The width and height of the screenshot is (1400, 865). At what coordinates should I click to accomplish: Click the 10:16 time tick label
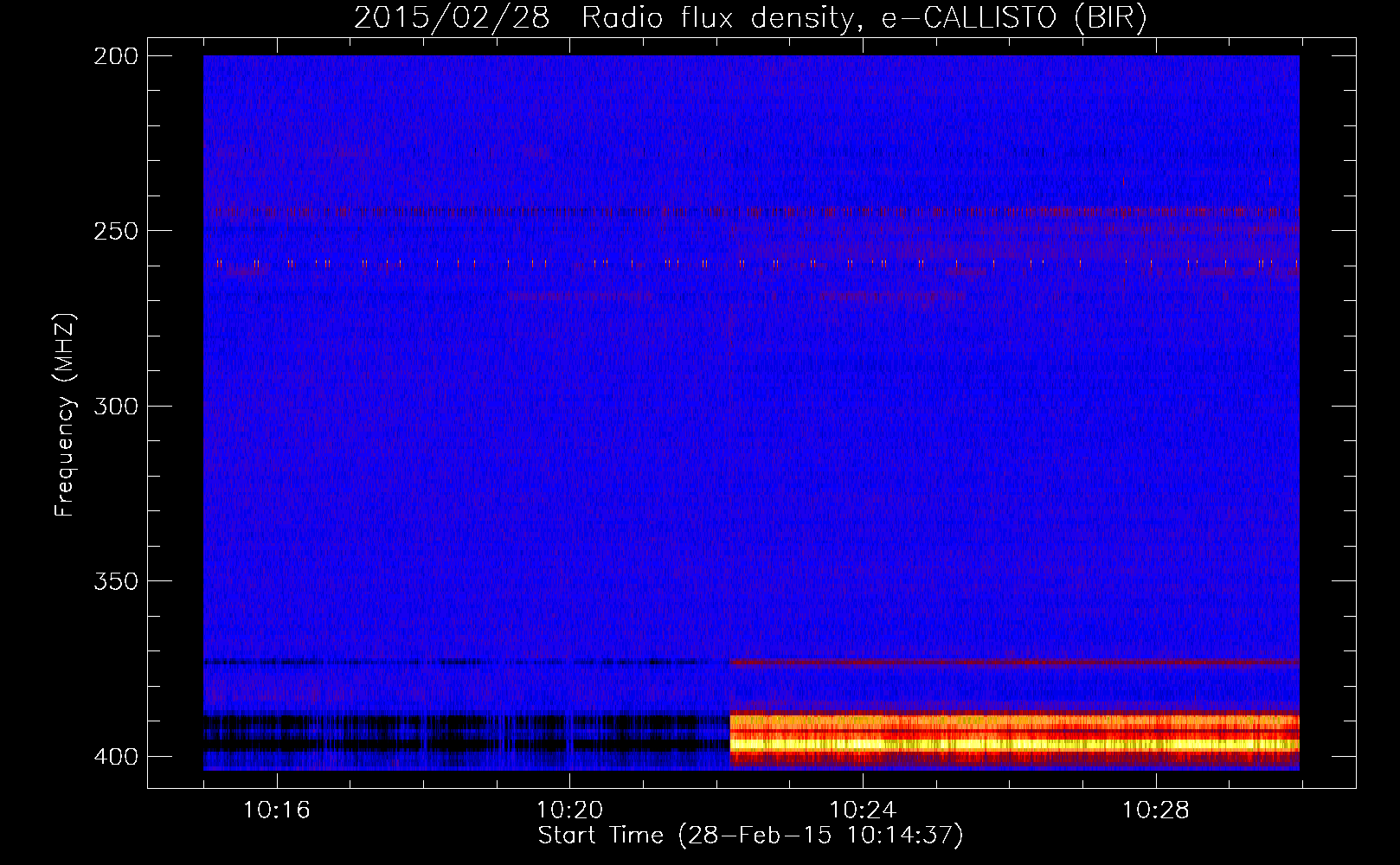tap(276, 810)
